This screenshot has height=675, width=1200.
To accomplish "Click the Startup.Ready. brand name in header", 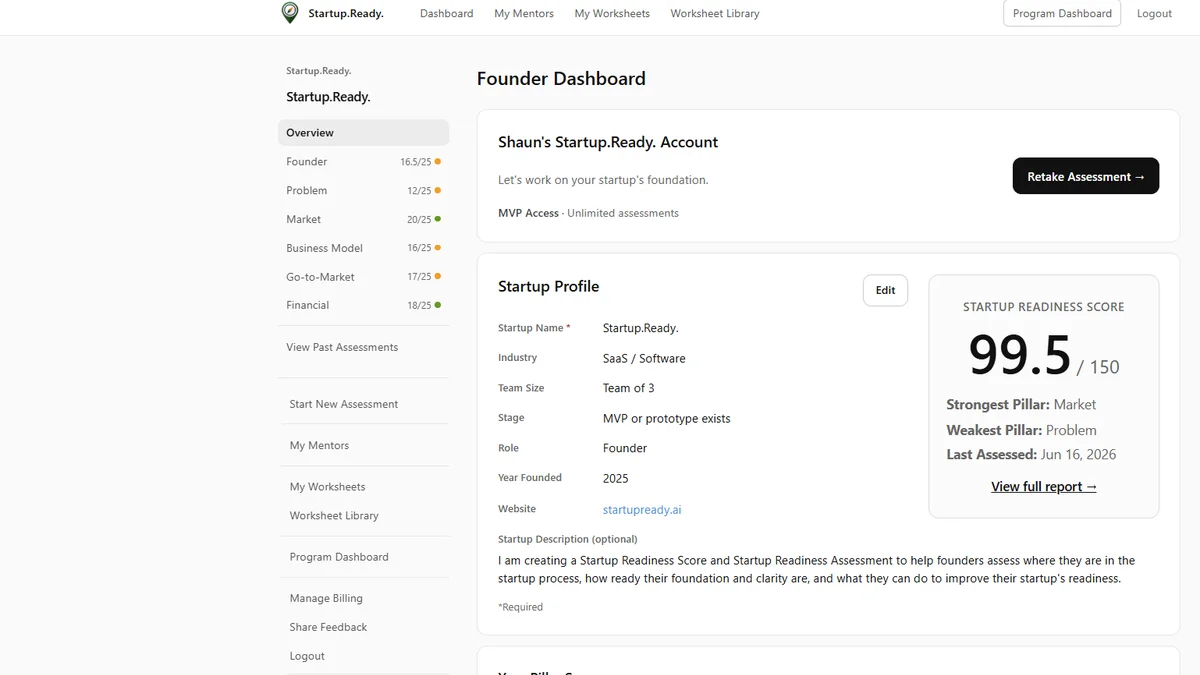I will 345,14.
